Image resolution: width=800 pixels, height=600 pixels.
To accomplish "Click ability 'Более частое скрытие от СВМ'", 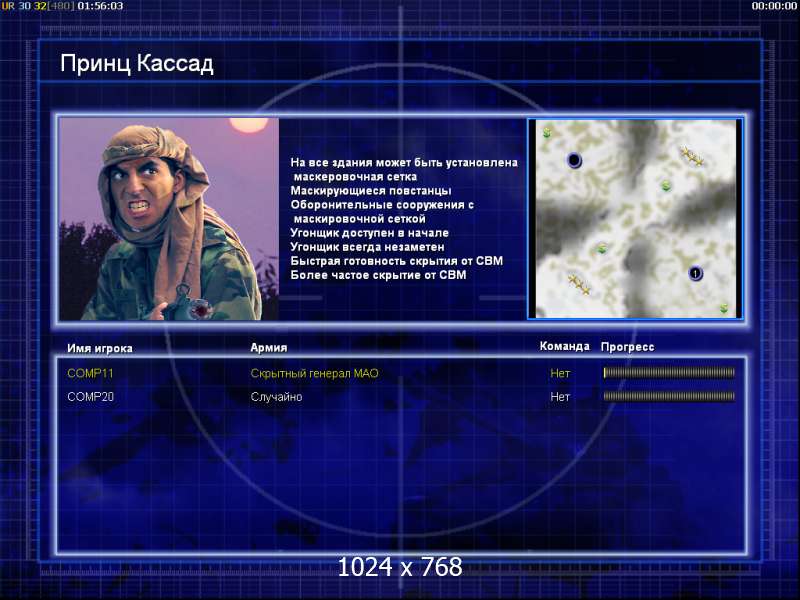I will point(378,275).
